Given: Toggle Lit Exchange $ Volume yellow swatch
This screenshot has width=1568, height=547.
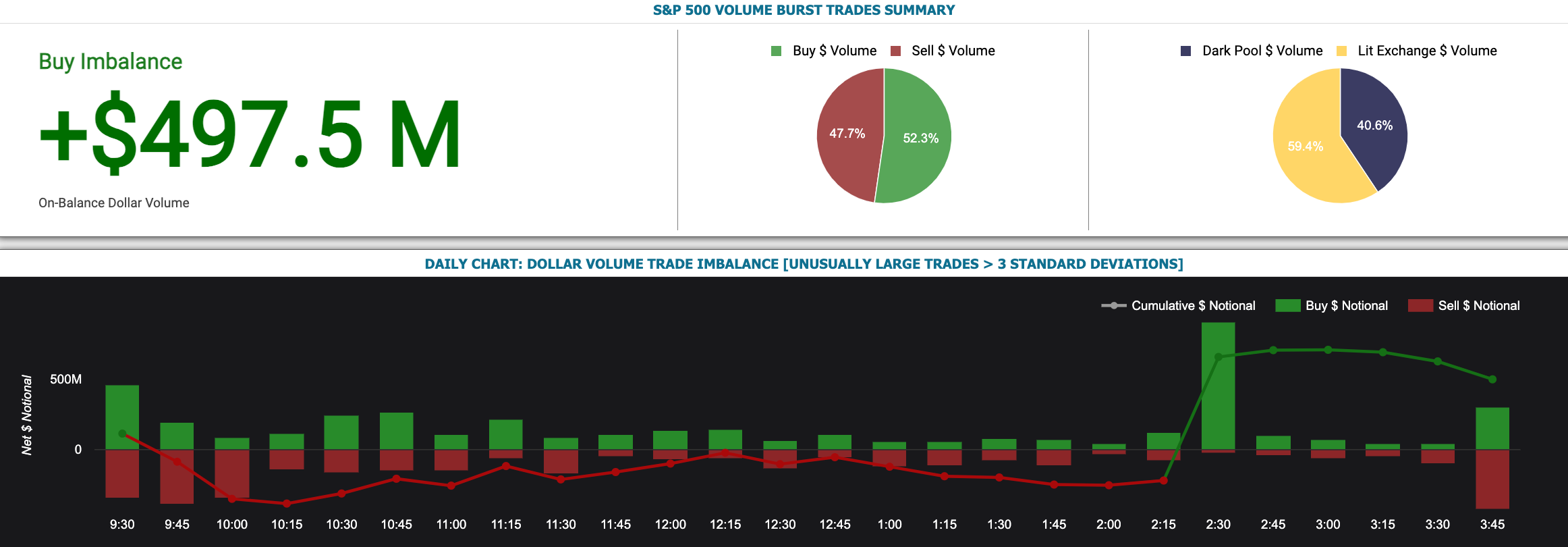Looking at the screenshot, I should (x=1341, y=51).
